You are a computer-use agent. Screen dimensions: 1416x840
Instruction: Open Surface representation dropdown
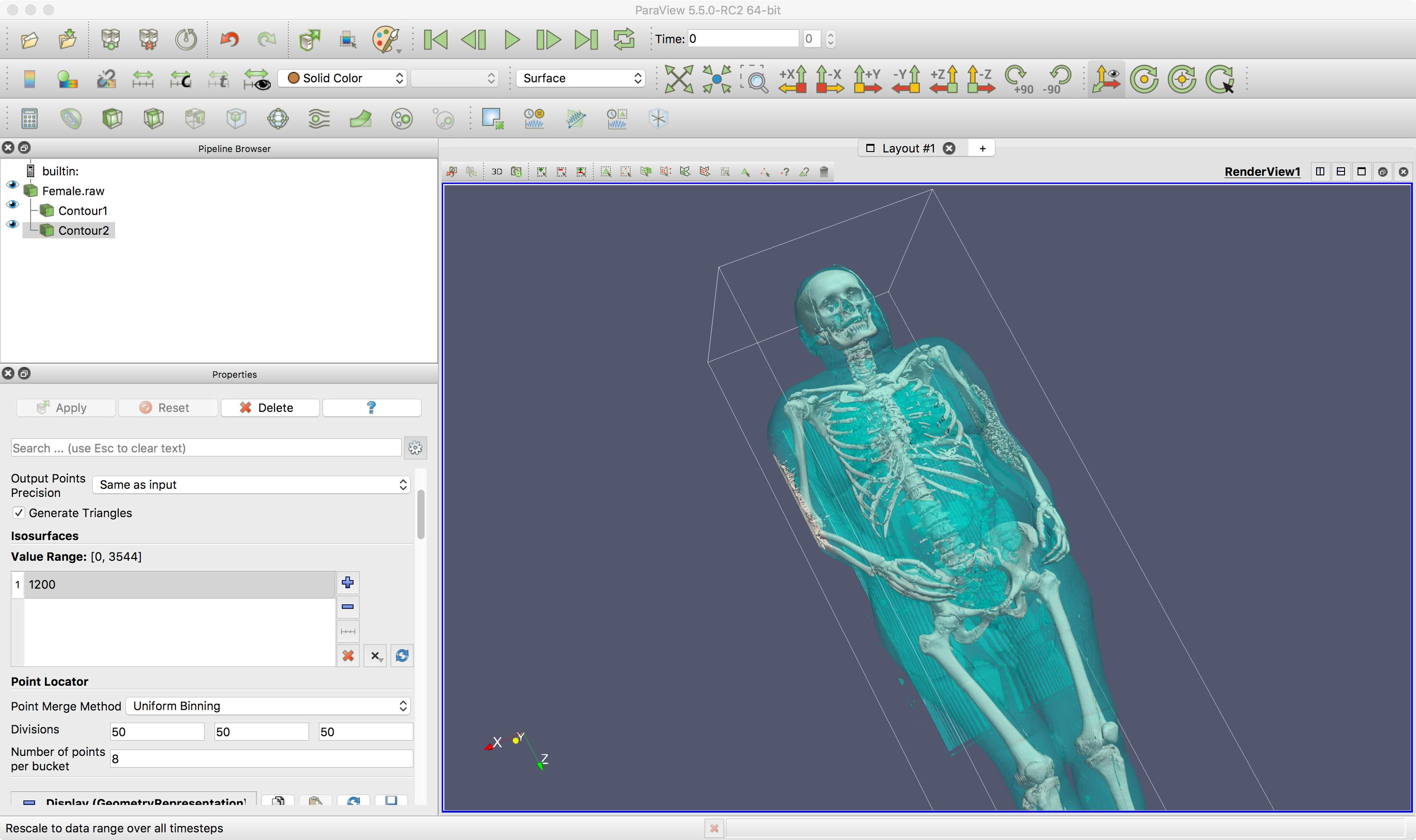point(580,78)
